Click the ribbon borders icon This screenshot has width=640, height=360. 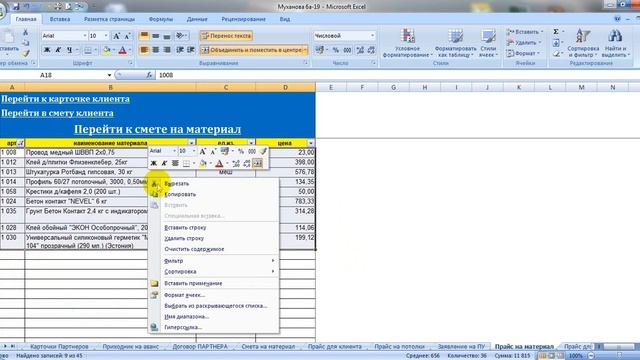pos(88,50)
